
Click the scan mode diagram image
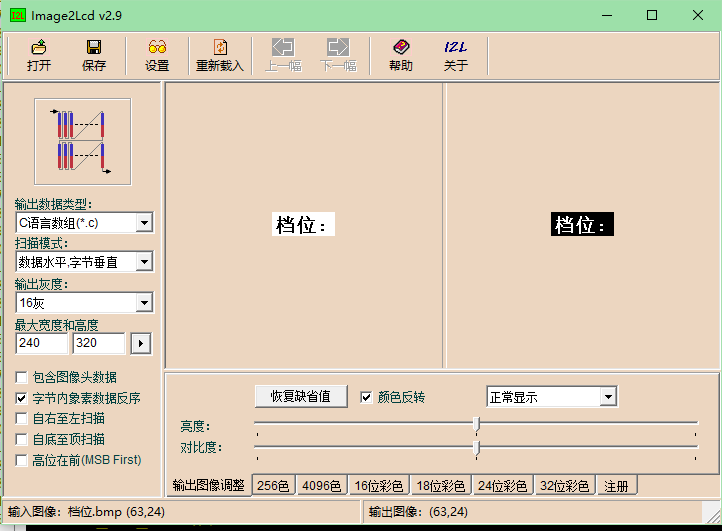[x=83, y=141]
